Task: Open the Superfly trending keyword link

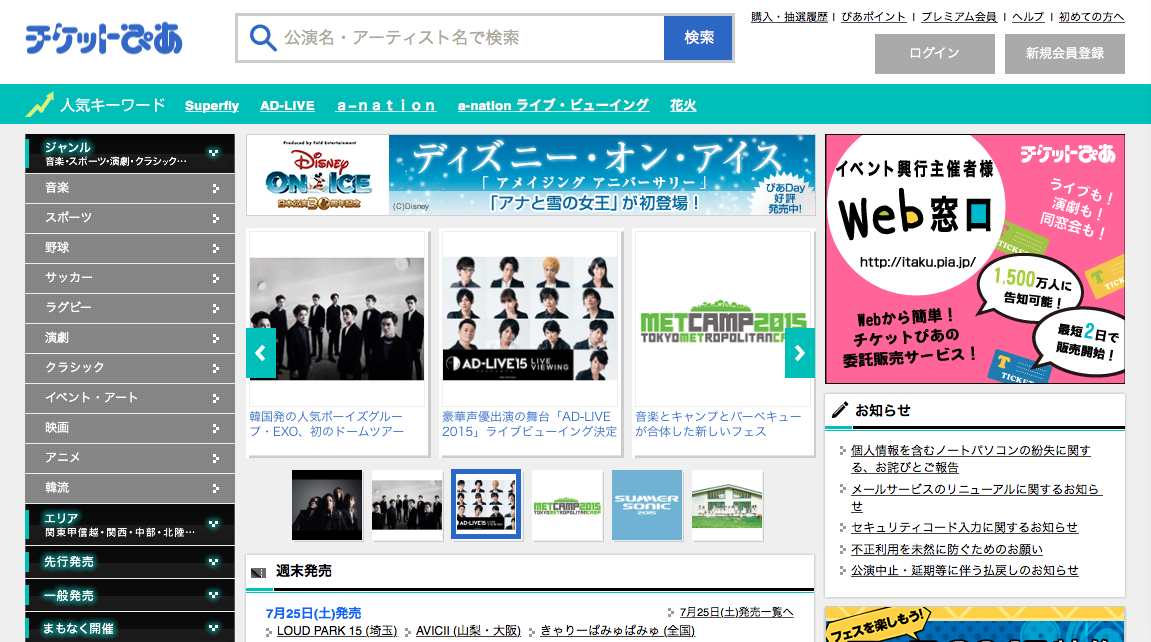Action: click(x=212, y=105)
